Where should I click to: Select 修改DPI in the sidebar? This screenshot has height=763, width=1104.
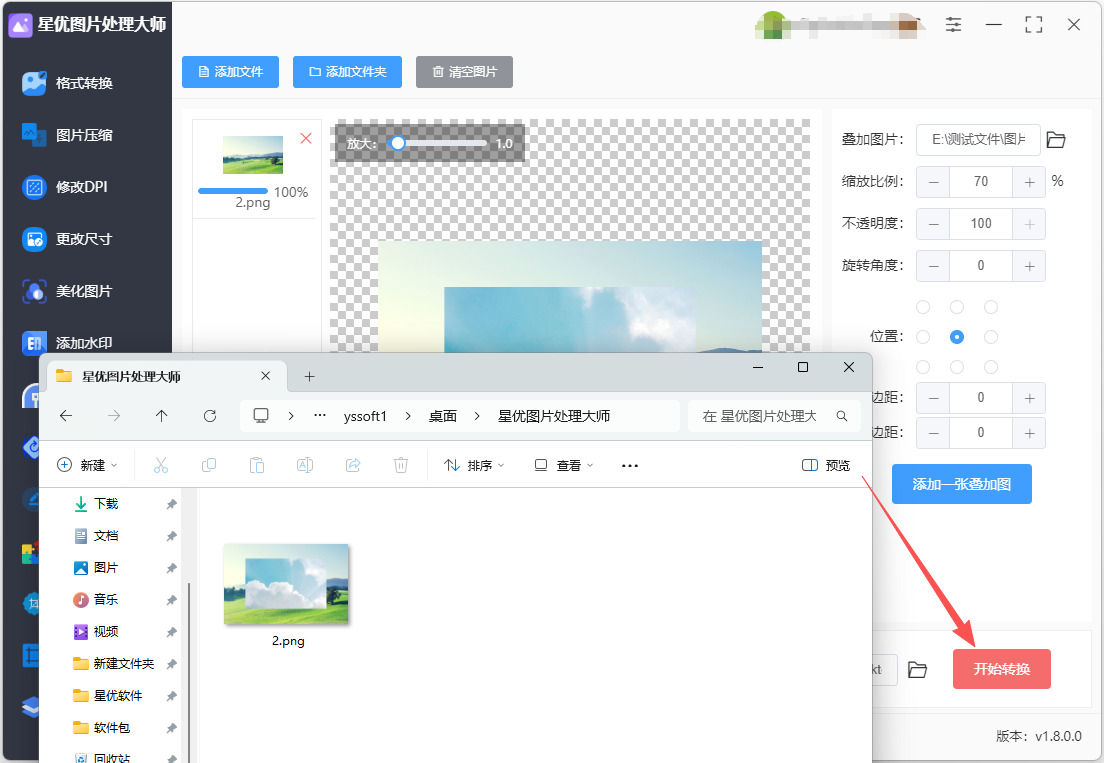click(65, 187)
